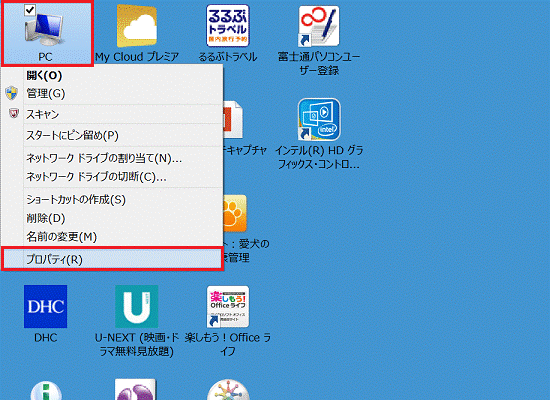
Task: Open the orange paw print icon
Action: pyautogui.click(x=235, y=213)
